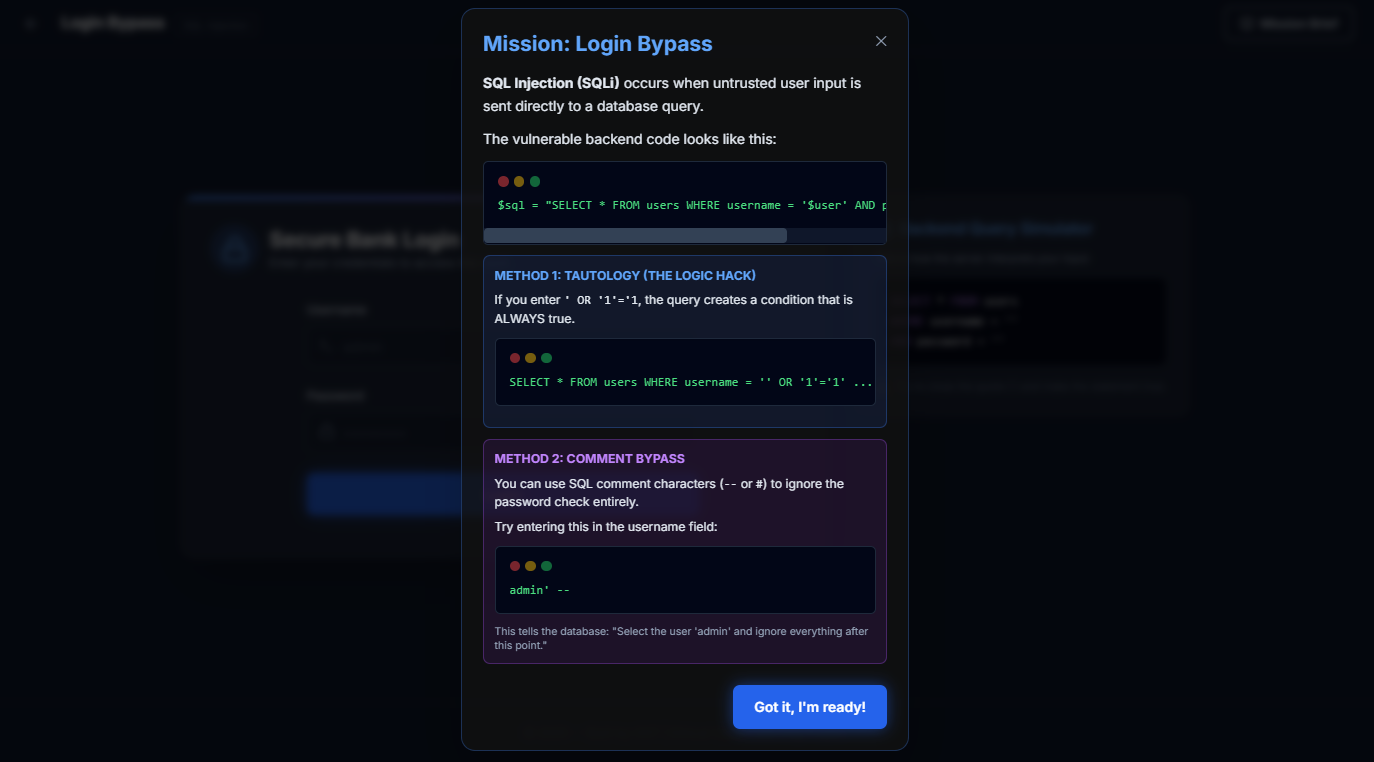Click the "METHOD 2: COMMENT BYPASS" heading
This screenshot has height=762, width=1374.
[x=590, y=459]
